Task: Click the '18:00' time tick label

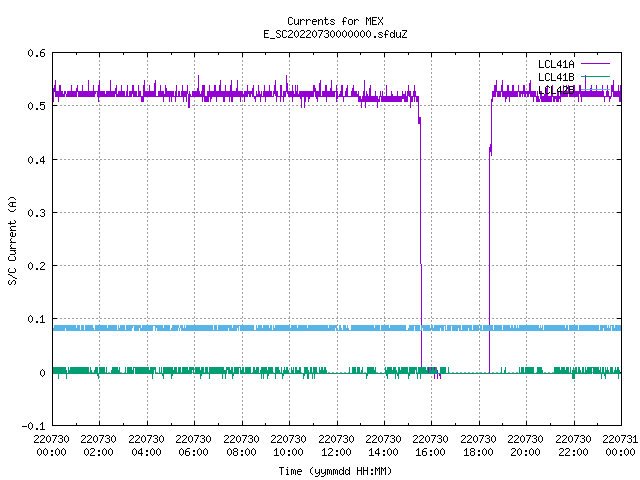Action: click(x=478, y=452)
